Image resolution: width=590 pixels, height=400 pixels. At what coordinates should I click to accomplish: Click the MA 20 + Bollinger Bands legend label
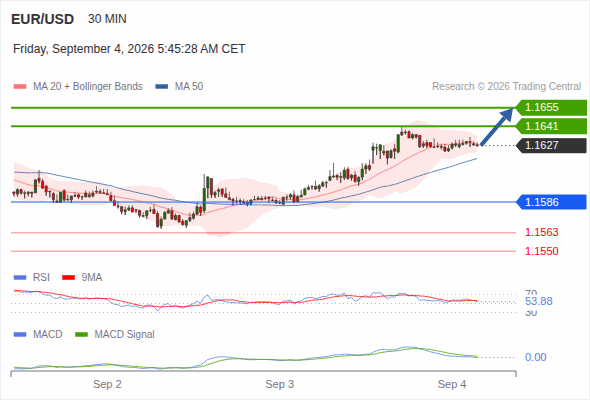(88, 87)
